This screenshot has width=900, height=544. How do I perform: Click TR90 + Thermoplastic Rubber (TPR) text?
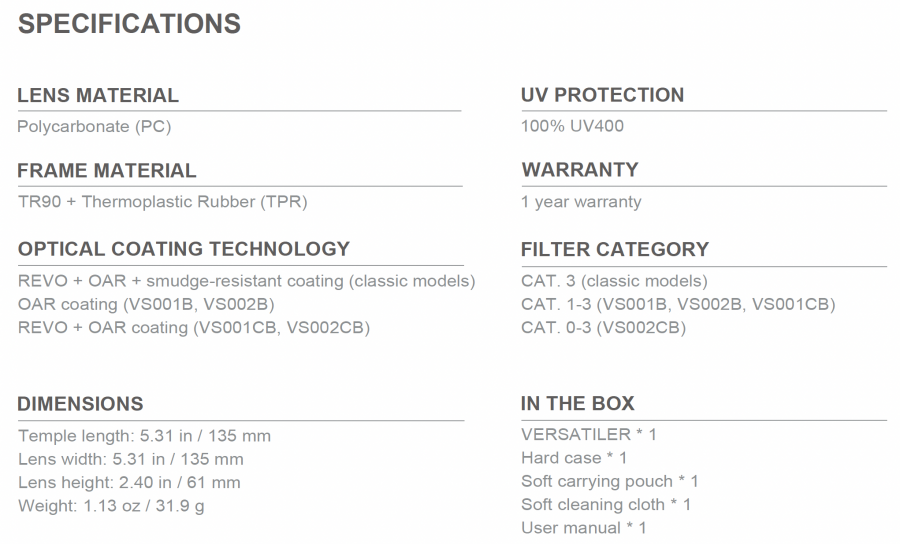click(x=162, y=202)
